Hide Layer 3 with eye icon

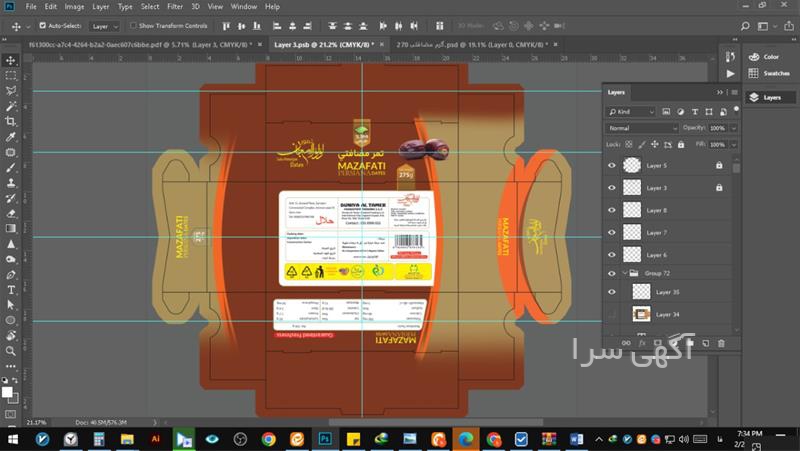pos(612,188)
